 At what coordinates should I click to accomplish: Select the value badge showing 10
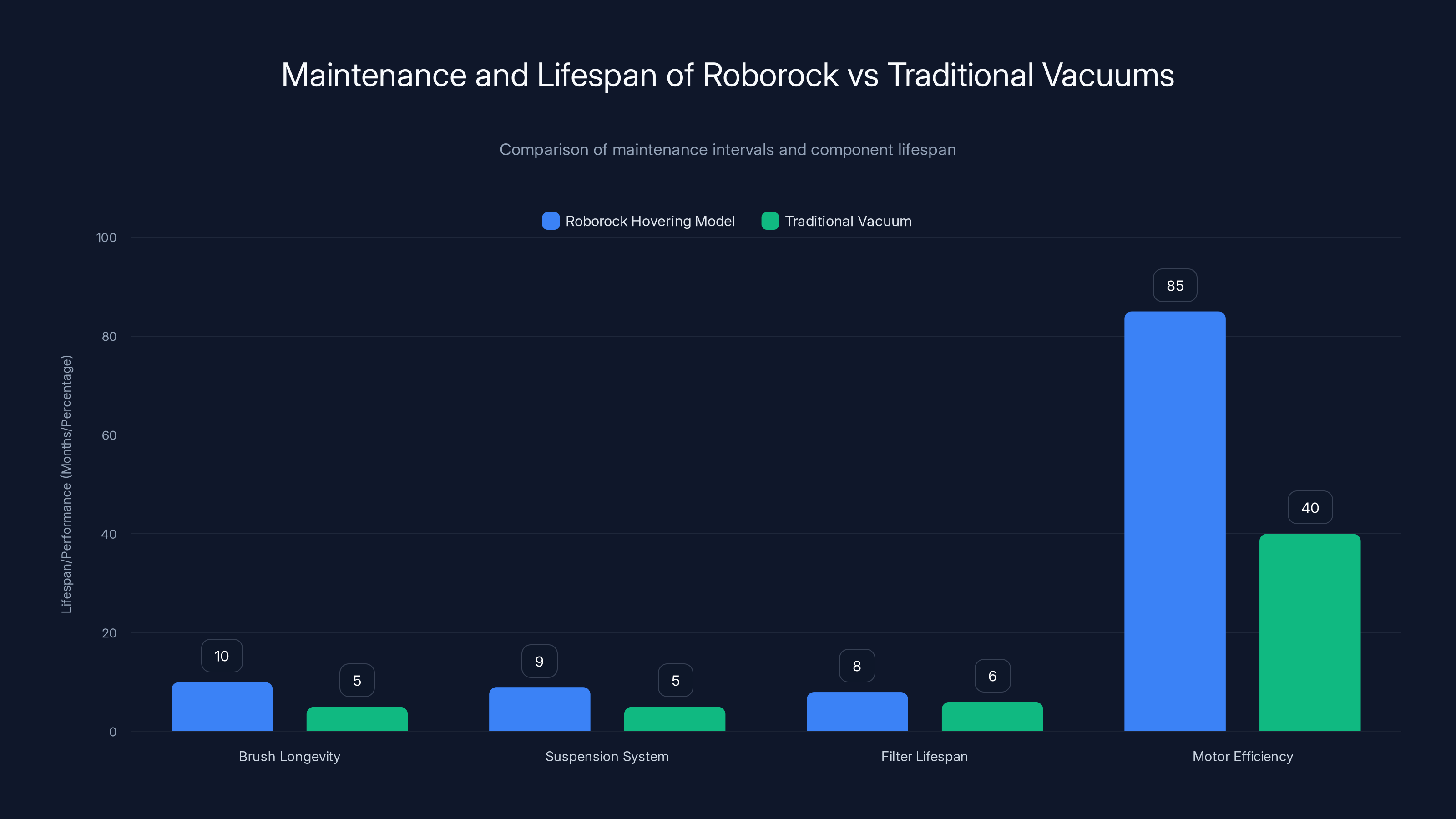click(222, 656)
